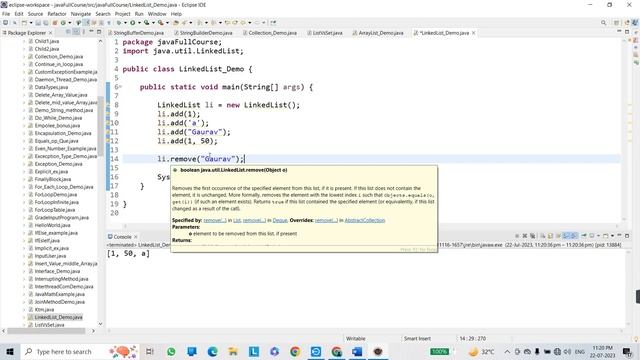Switch to the ArrayList_Demo.java tab
Image resolution: width=640 pixels, height=360 pixels.
click(x=380, y=33)
